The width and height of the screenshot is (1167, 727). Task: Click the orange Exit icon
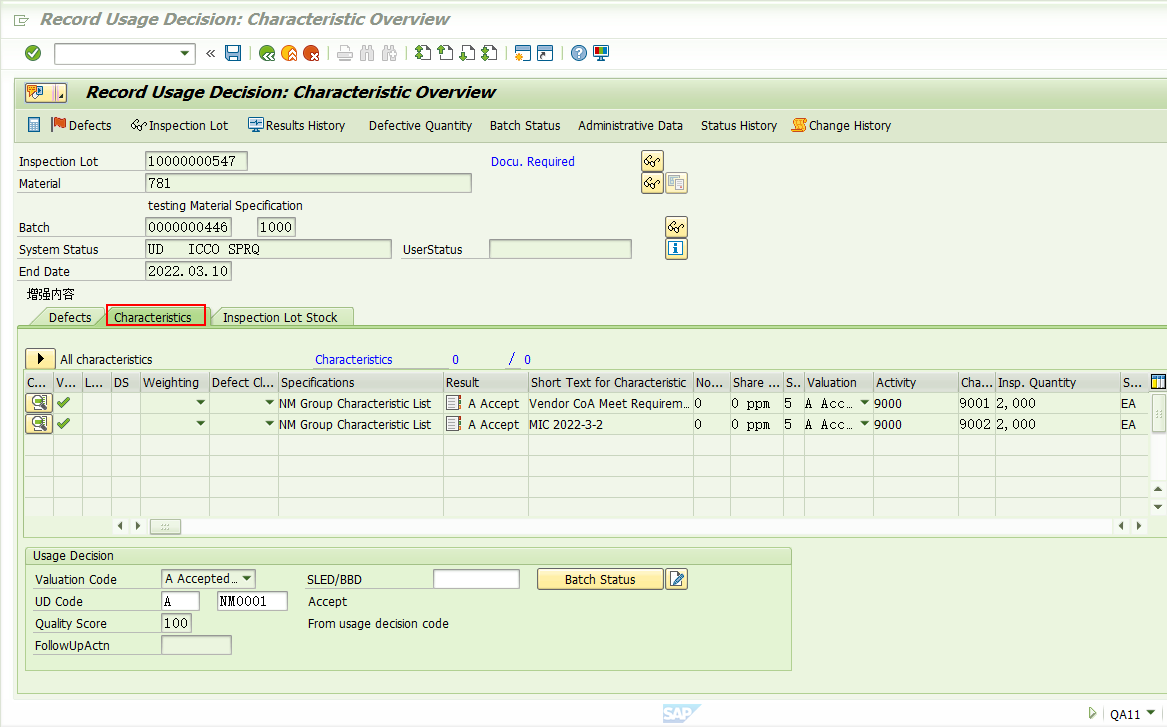pos(290,53)
